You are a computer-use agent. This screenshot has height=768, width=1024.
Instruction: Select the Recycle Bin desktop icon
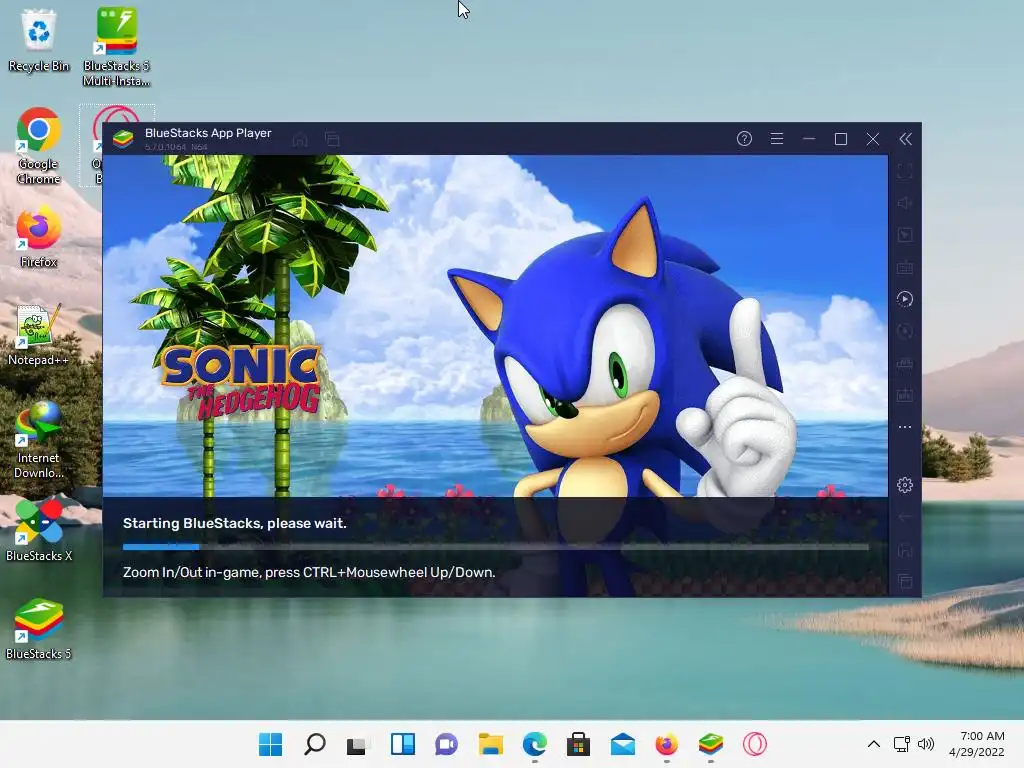pyautogui.click(x=39, y=40)
